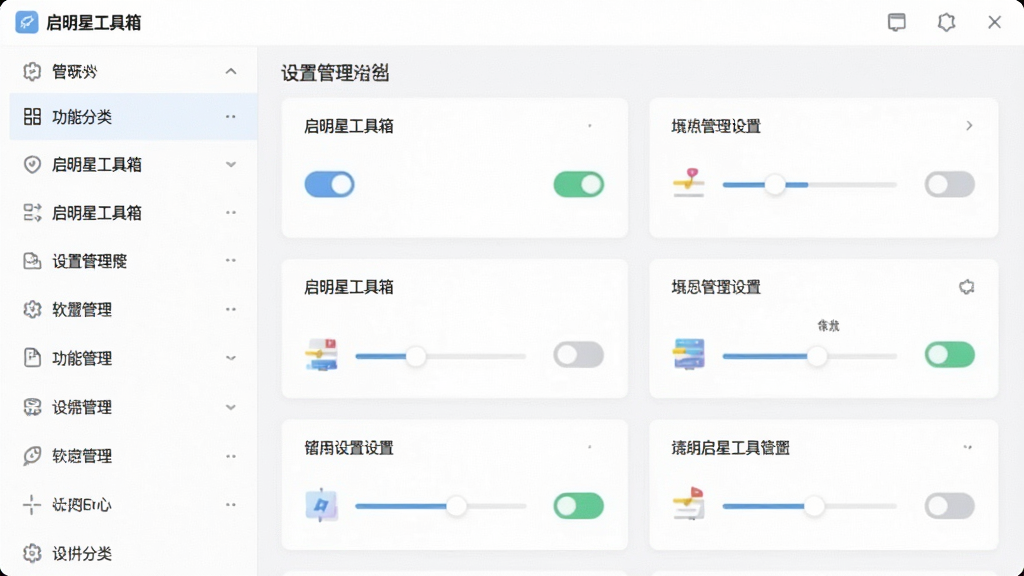Click the shield icon beside first 启明星工具箱 item

click(32, 165)
